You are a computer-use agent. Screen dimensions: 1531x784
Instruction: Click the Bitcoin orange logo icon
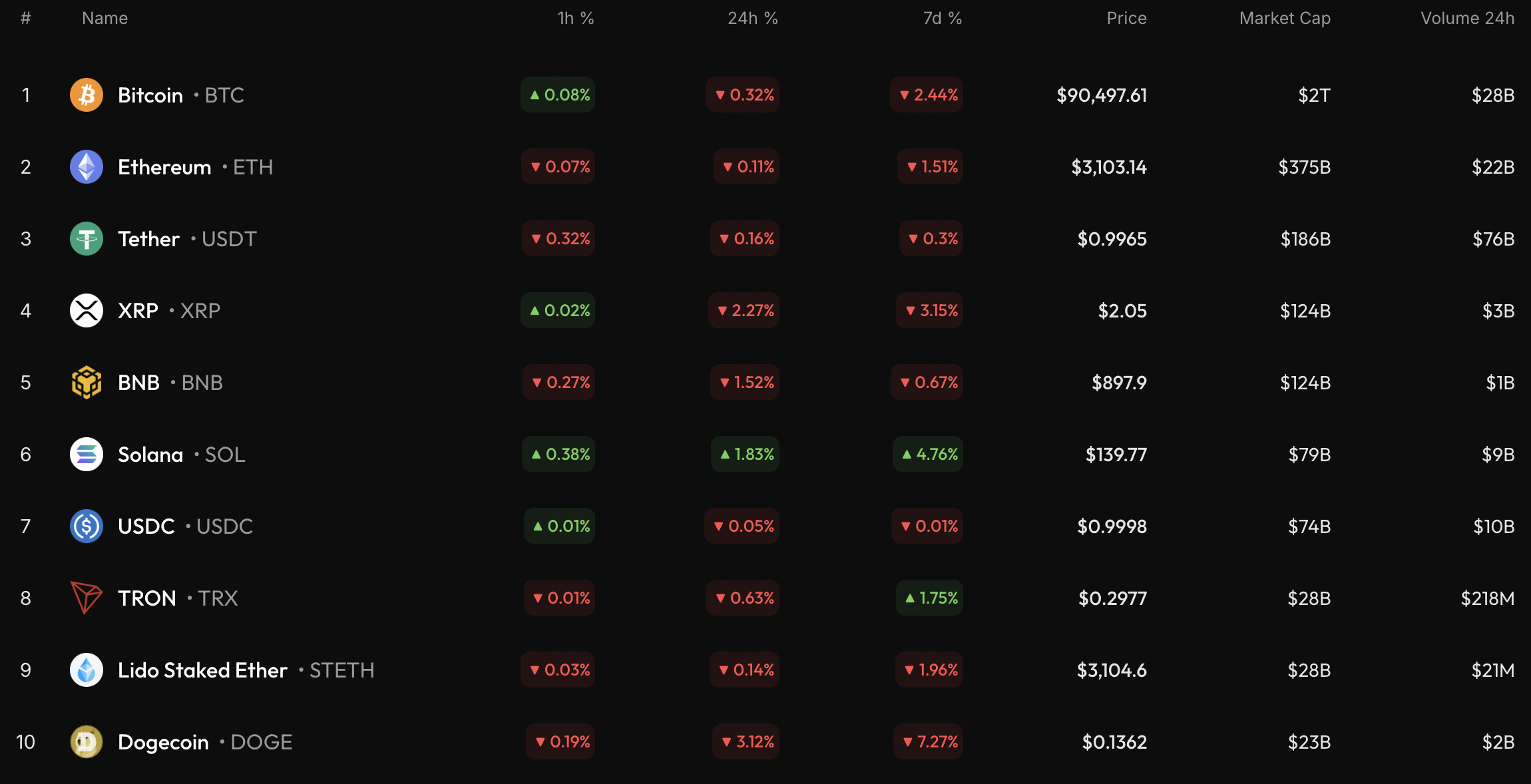coord(87,95)
